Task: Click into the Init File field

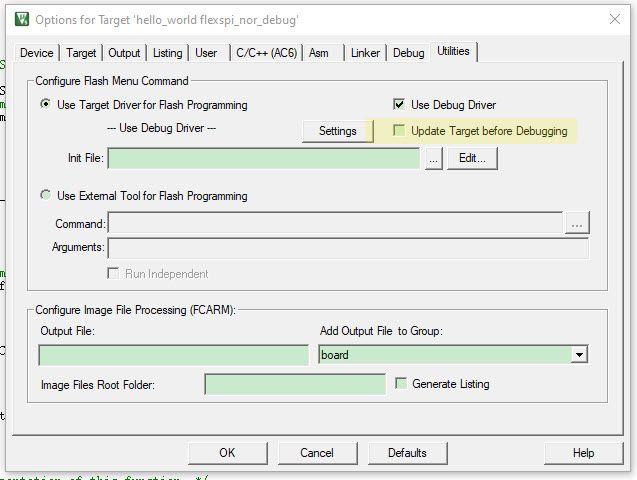Action: coord(264,158)
